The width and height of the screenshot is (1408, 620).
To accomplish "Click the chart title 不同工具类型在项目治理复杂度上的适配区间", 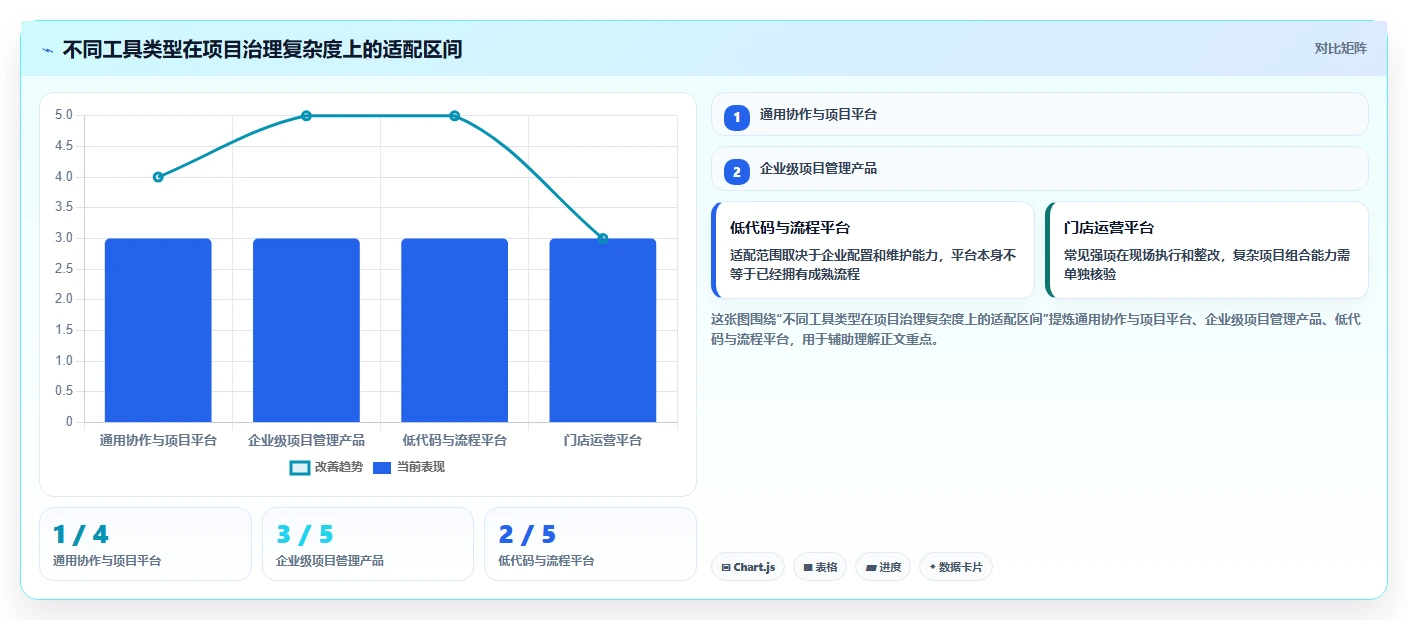I will coord(262,49).
